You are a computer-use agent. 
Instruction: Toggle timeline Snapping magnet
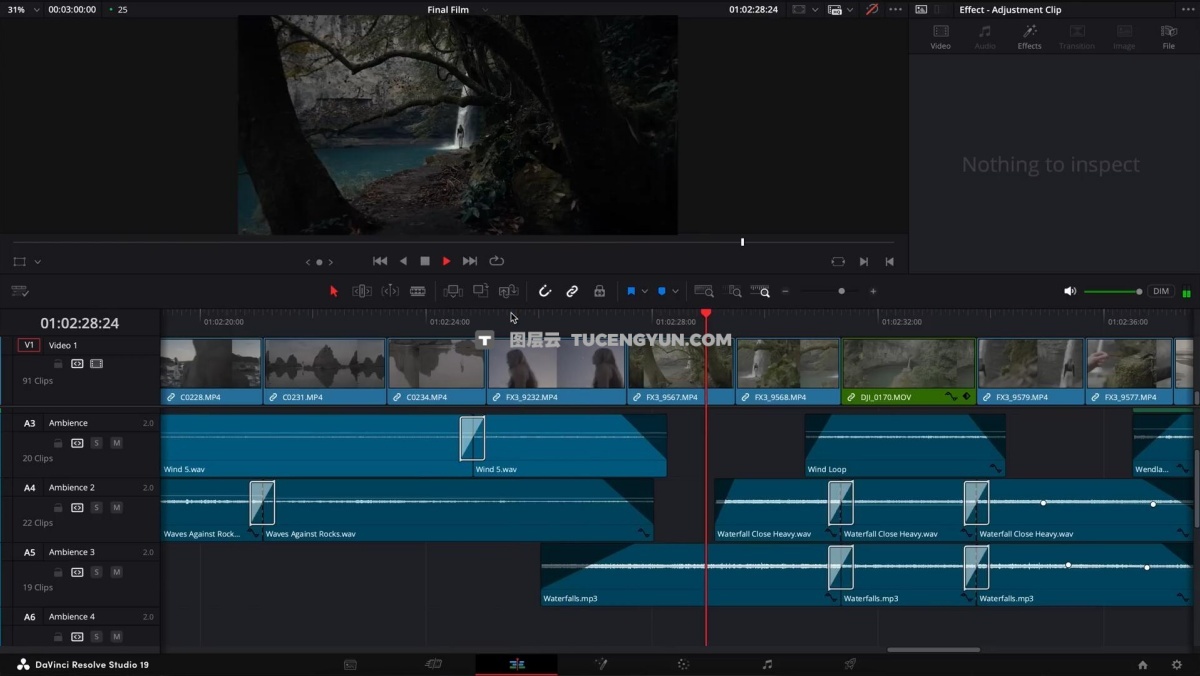pyautogui.click(x=545, y=291)
